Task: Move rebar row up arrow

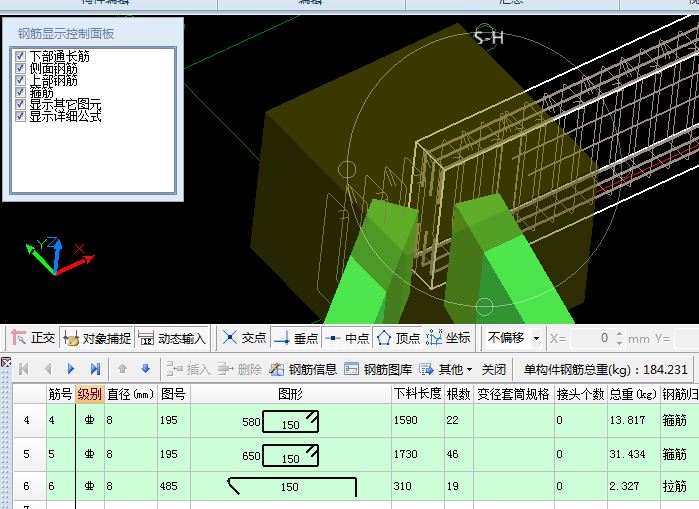Action: tap(123, 369)
